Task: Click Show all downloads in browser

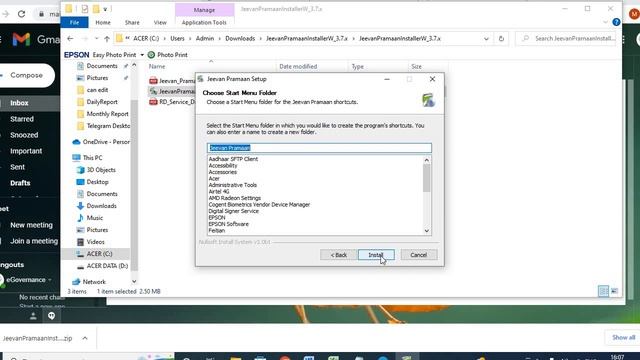Action: [x=623, y=337]
